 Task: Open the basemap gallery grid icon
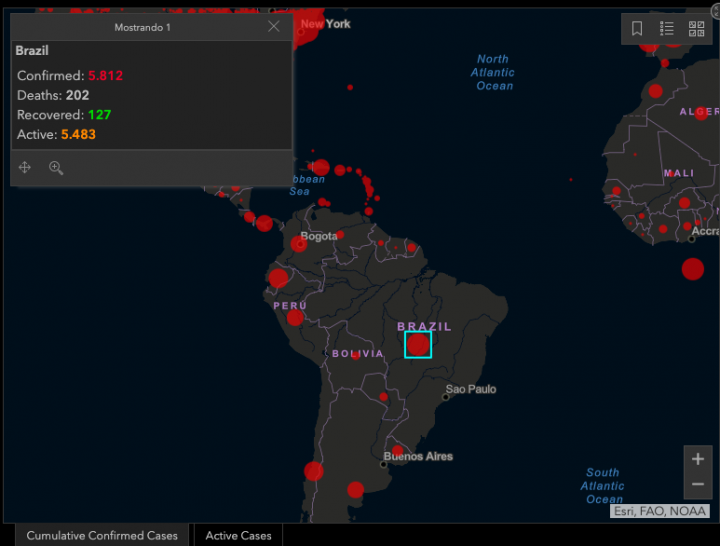pos(696,28)
